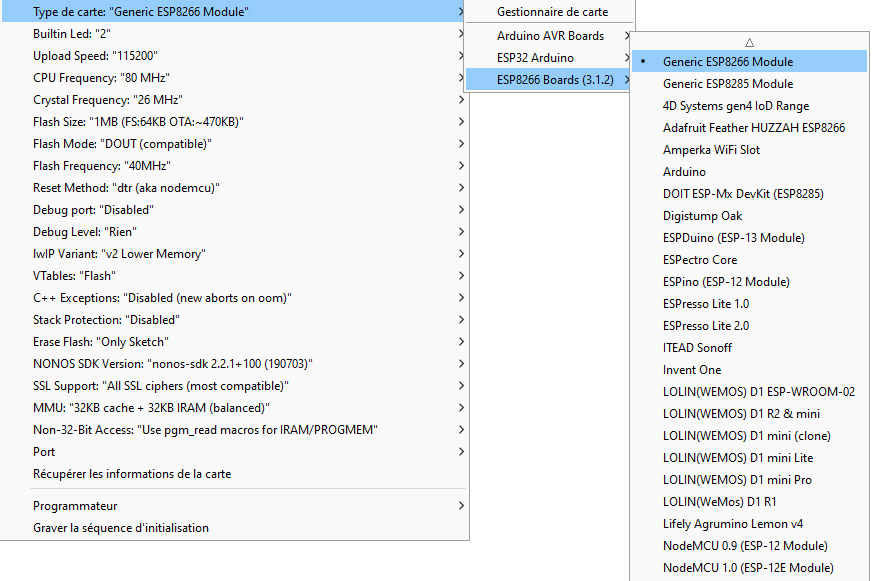Screen dimensions: 874x581
Task: Choose LOLIN(WEMOS) D1 mini (clone) board
Action: pos(749,436)
